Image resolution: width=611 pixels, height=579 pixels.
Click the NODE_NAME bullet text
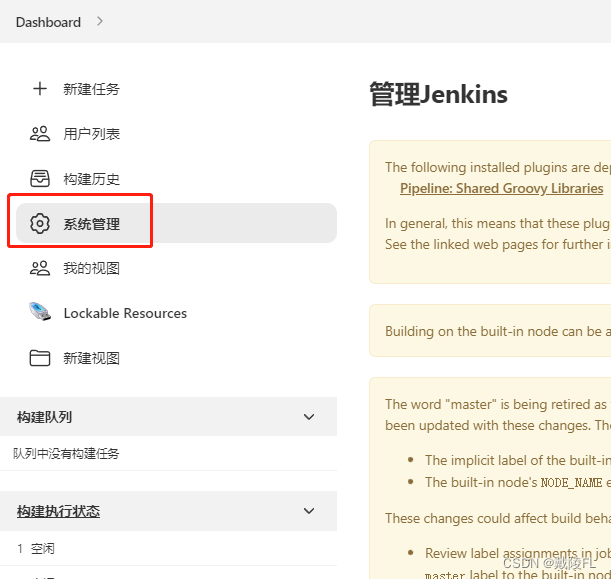point(518,482)
